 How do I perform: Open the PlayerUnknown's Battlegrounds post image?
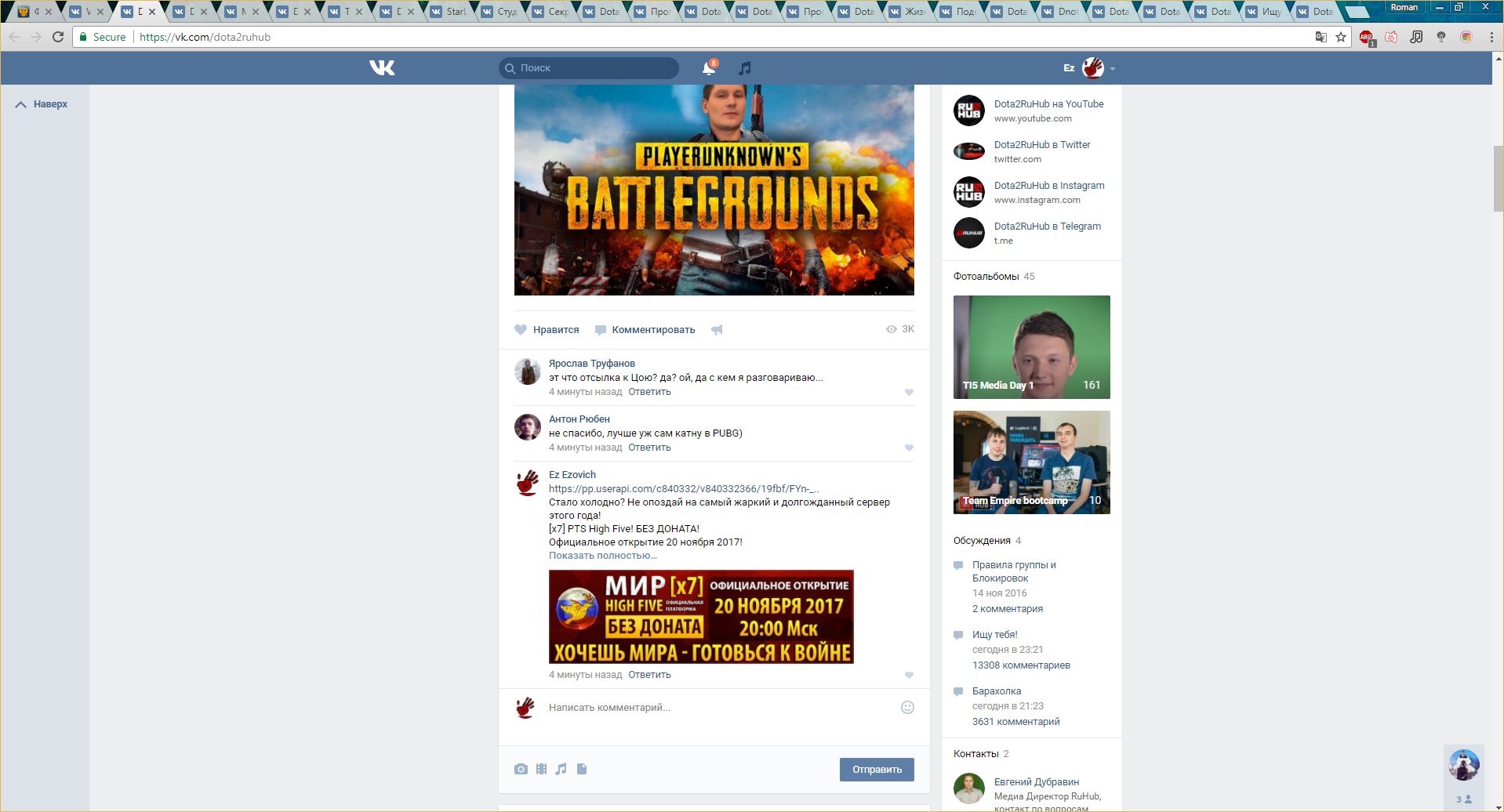tap(714, 190)
